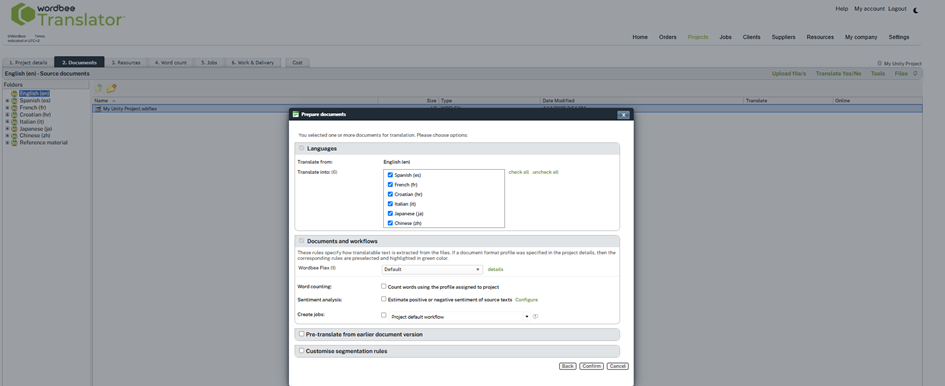Click the go-up folder arrow icon
Viewport: 945px width, 386px height.
99,88
